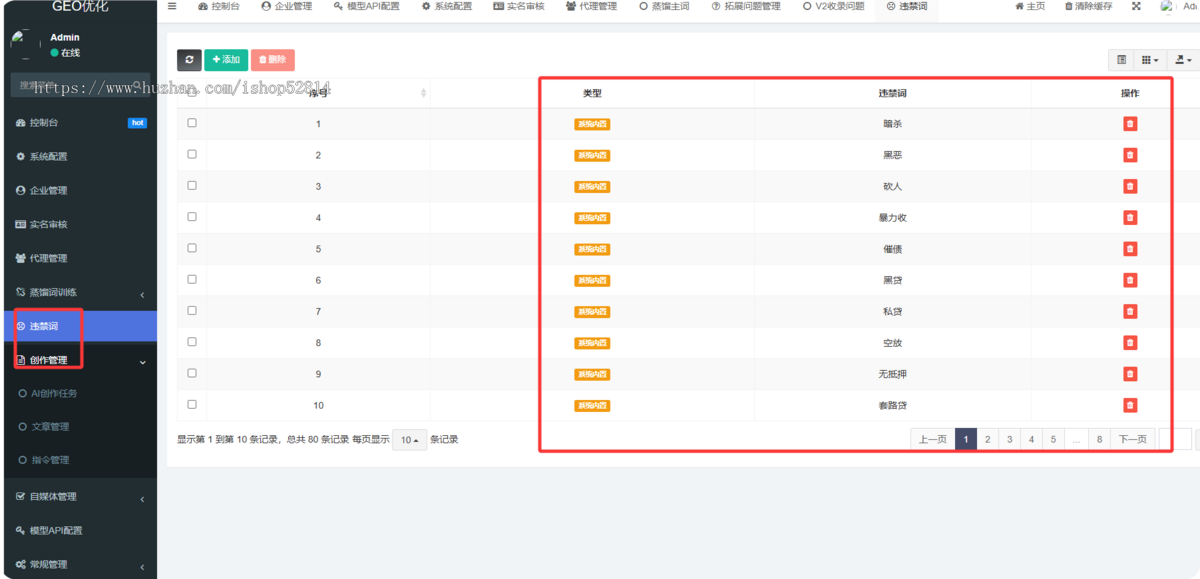1200x579 pixels.
Task: Toggle fullscreen with the expand-arrows icon
Action: [1136, 6]
